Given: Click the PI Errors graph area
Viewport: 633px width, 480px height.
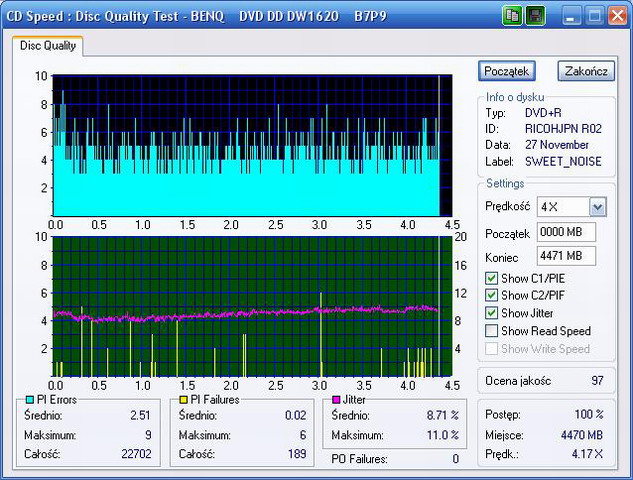Looking at the screenshot, I should pyautogui.click(x=252, y=145).
